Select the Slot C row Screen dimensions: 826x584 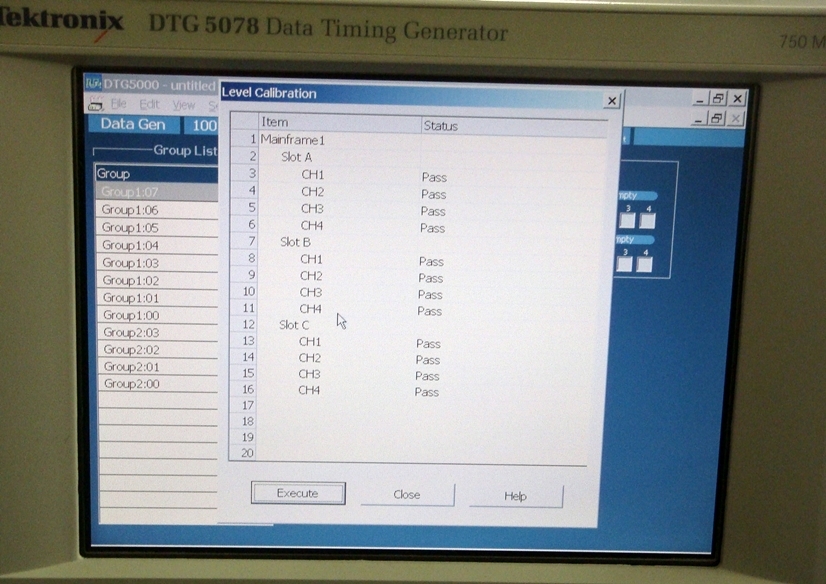click(x=294, y=325)
